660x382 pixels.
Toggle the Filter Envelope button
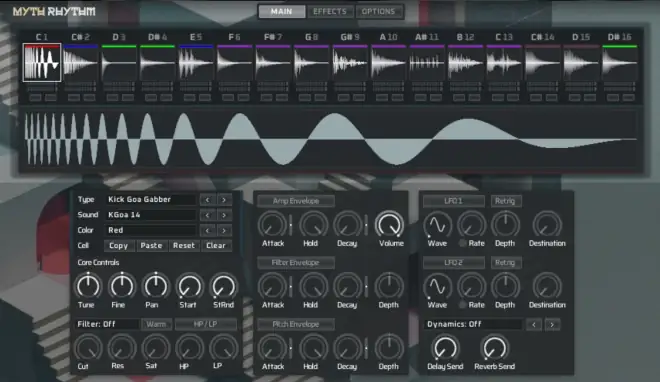(x=296, y=263)
